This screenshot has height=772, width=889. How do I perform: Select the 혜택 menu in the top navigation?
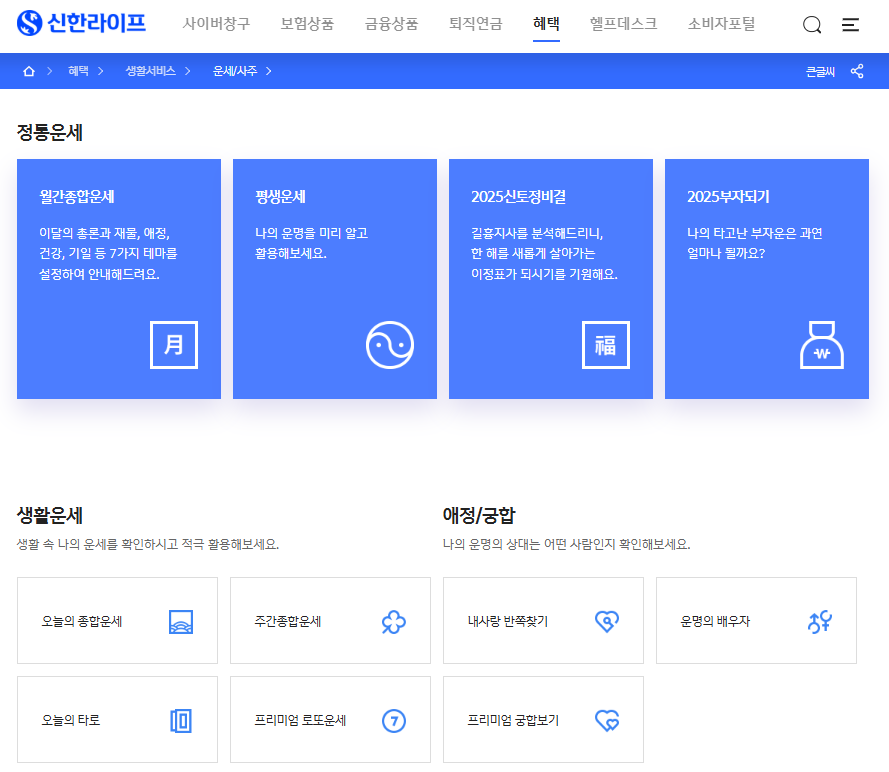tap(547, 22)
